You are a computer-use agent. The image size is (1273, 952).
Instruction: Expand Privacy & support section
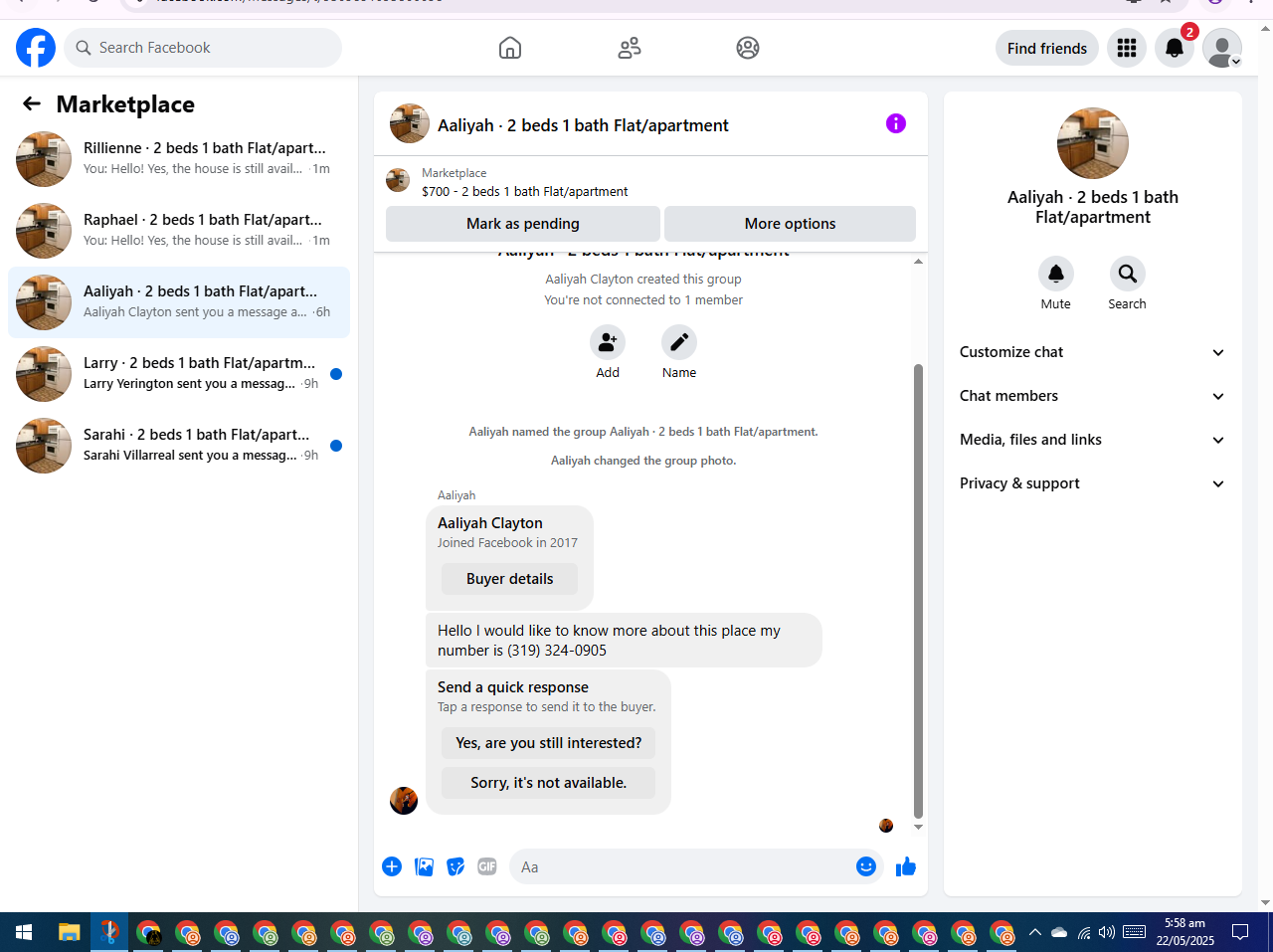pos(1093,483)
